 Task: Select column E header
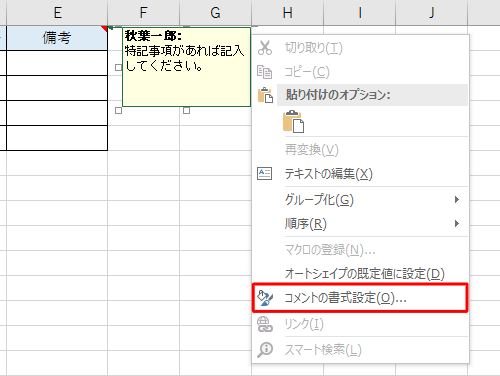(x=57, y=13)
